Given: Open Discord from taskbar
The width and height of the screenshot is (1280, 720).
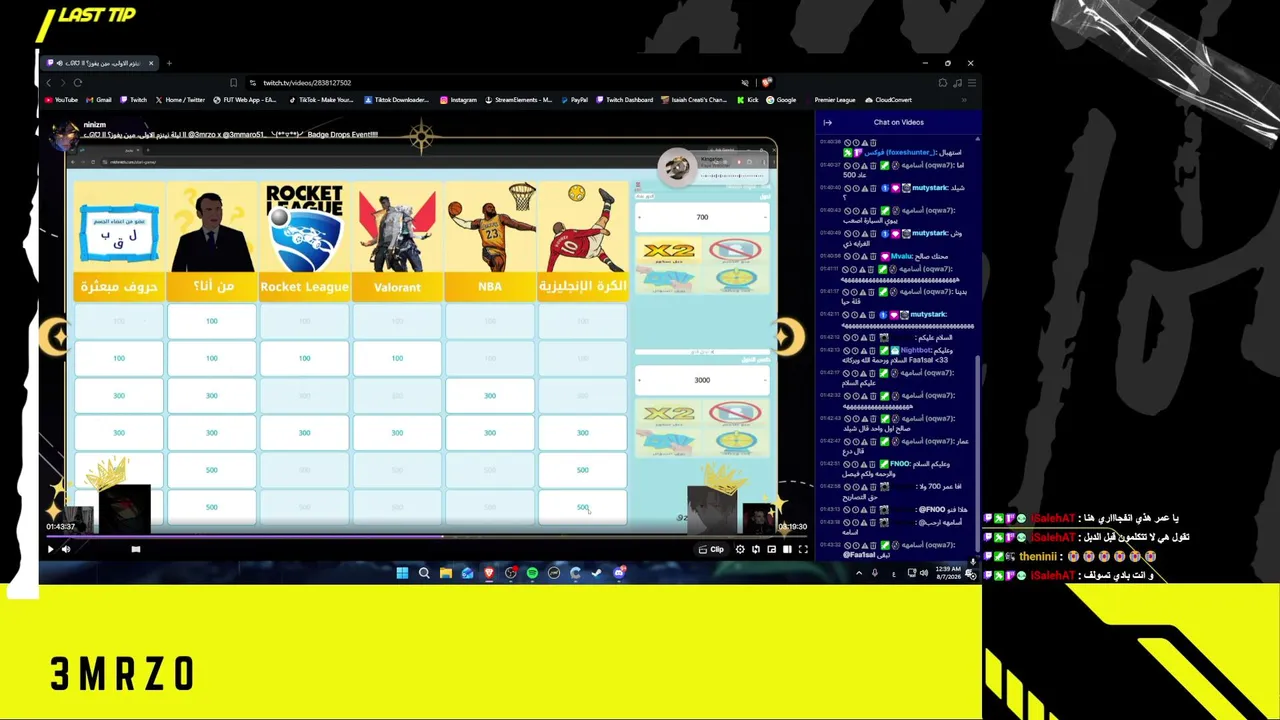Looking at the screenshot, I should (619, 573).
